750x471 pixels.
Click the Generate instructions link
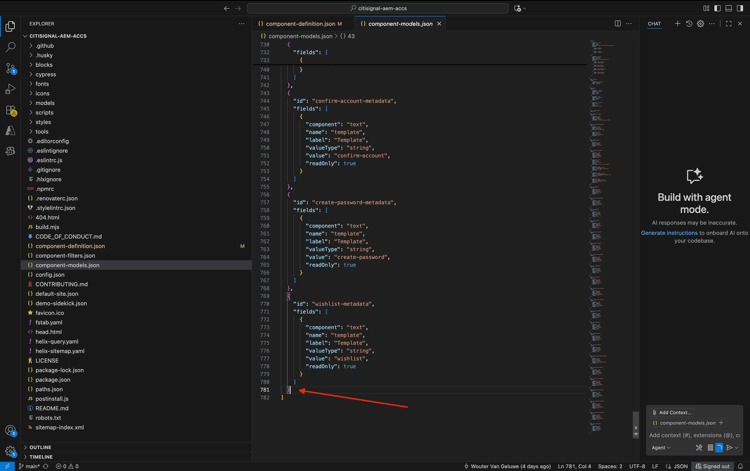click(669, 233)
